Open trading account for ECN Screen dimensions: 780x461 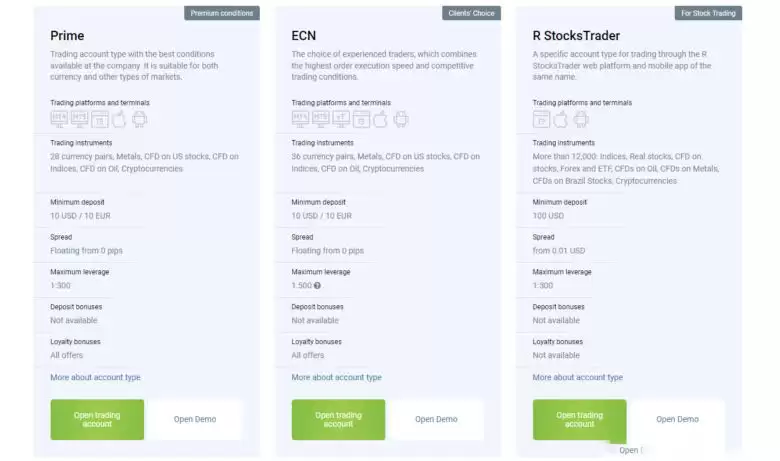[x=338, y=419]
